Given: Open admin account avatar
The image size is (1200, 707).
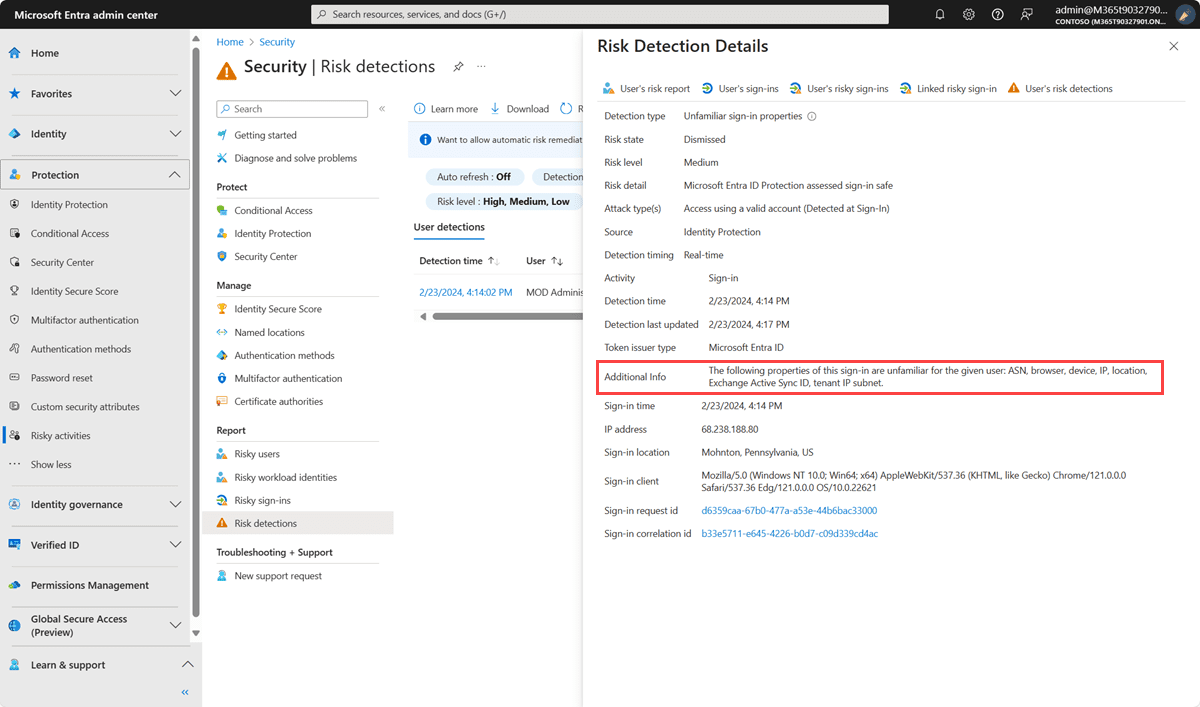Looking at the screenshot, I should [x=1183, y=14].
